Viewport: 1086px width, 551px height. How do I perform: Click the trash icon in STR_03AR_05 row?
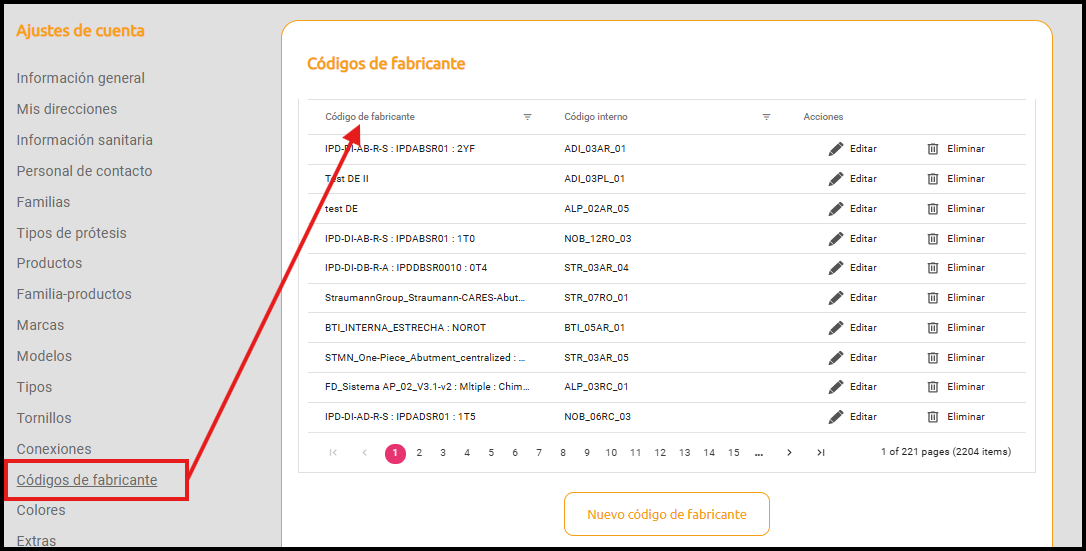933,357
